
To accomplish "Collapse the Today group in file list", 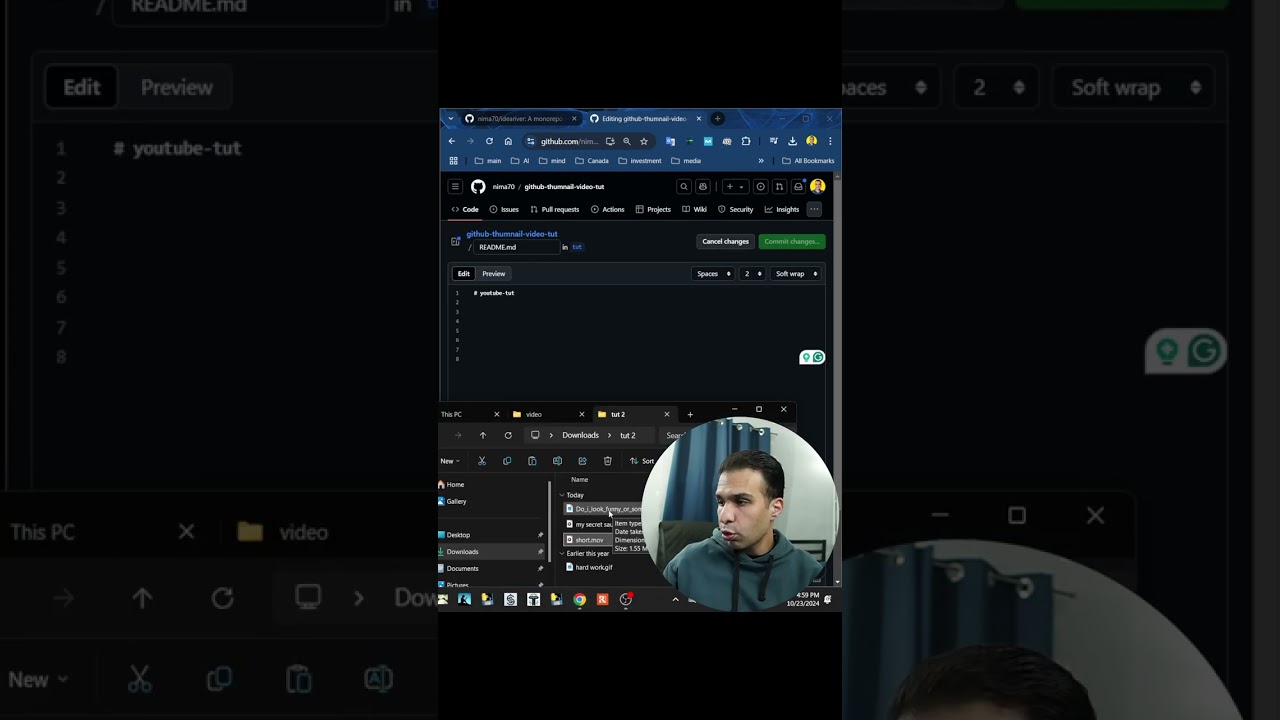I will 562,495.
